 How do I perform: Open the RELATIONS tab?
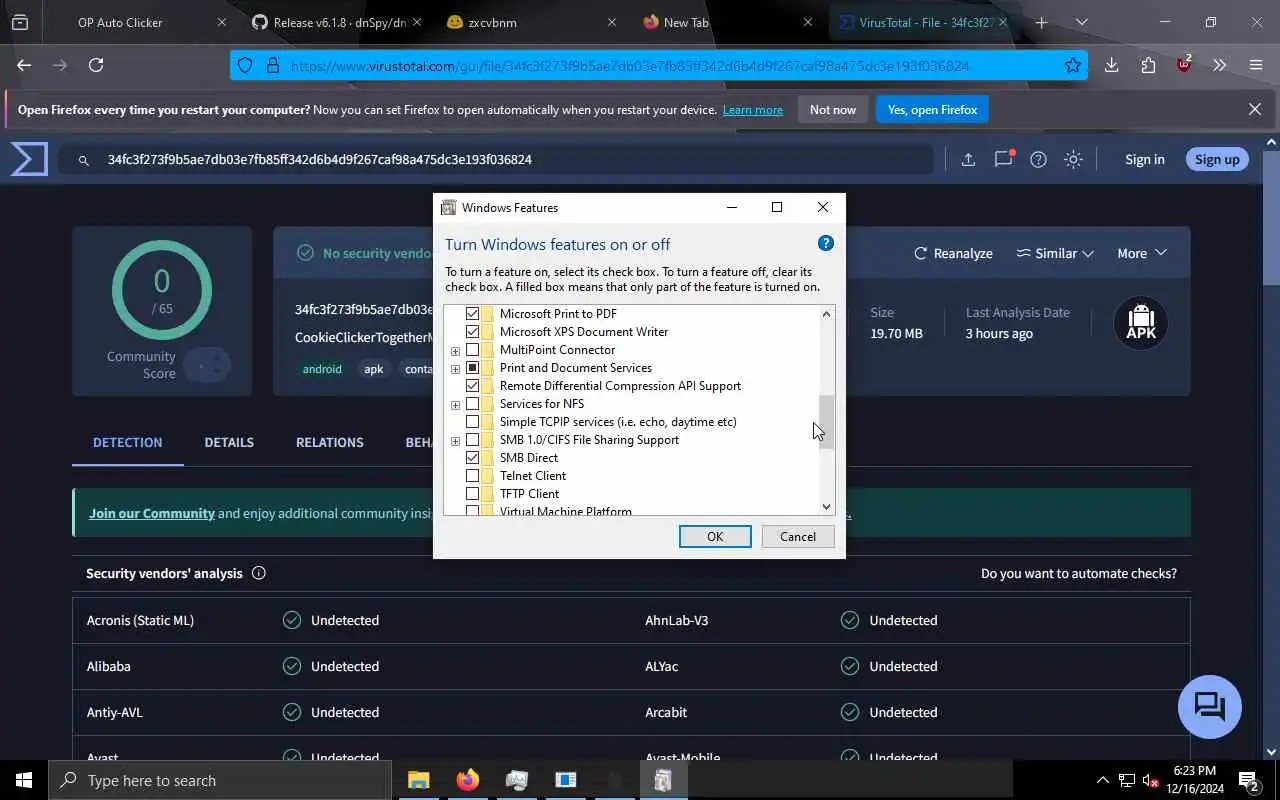(329, 442)
